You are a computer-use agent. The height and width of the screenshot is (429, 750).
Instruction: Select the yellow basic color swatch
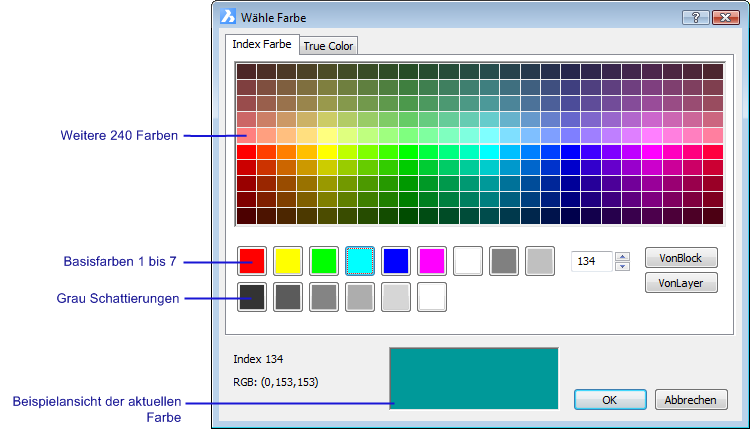288,261
